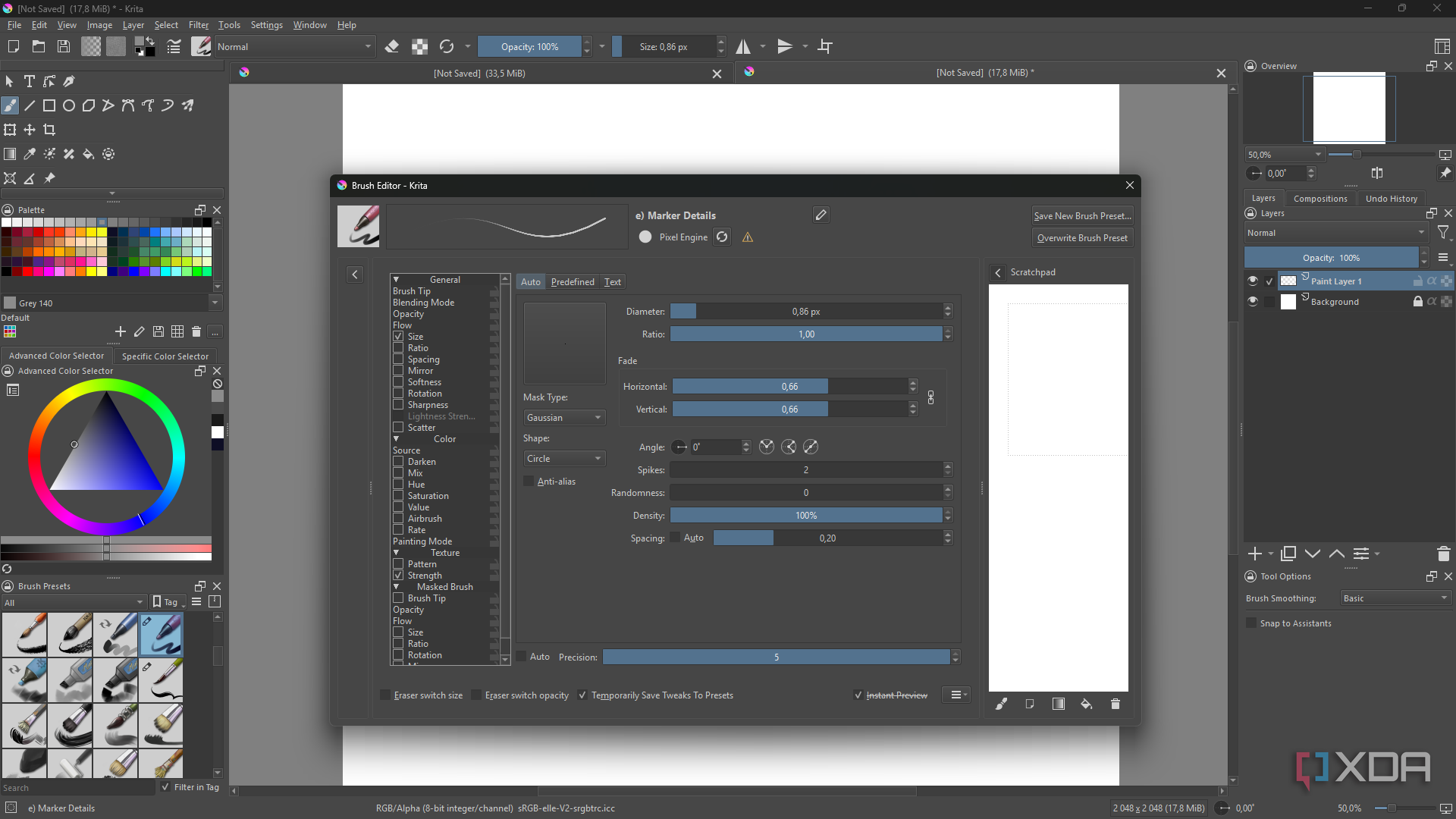Screen dimensions: 1456x819
Task: Select the Fill (paint bucket) tool
Action: tap(89, 154)
